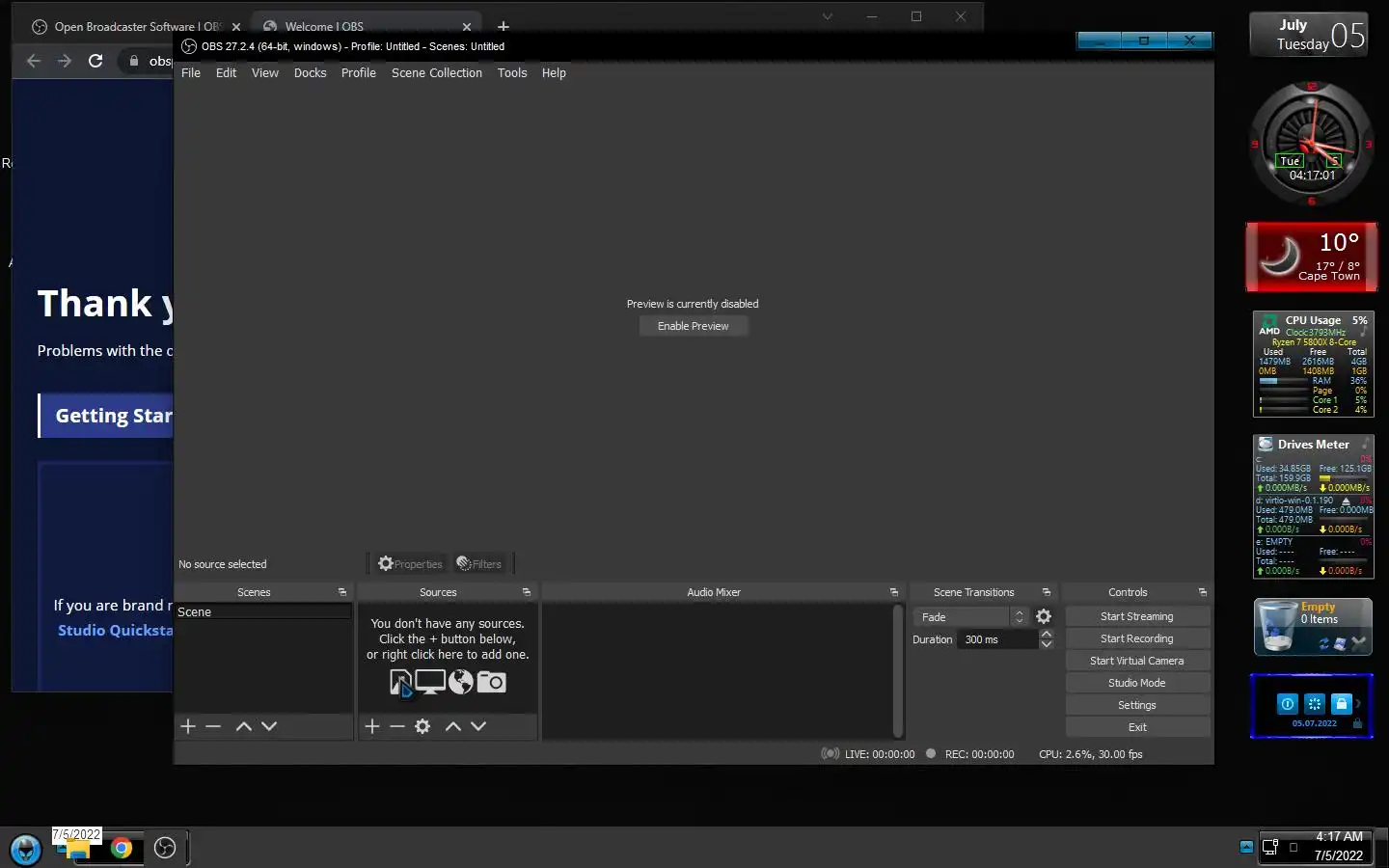Move scene up in Scenes list
1389x868 pixels.
tap(244, 726)
